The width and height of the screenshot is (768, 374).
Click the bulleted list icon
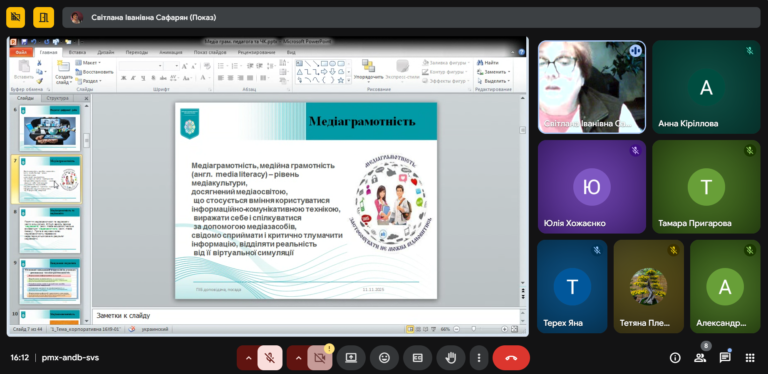pos(221,66)
